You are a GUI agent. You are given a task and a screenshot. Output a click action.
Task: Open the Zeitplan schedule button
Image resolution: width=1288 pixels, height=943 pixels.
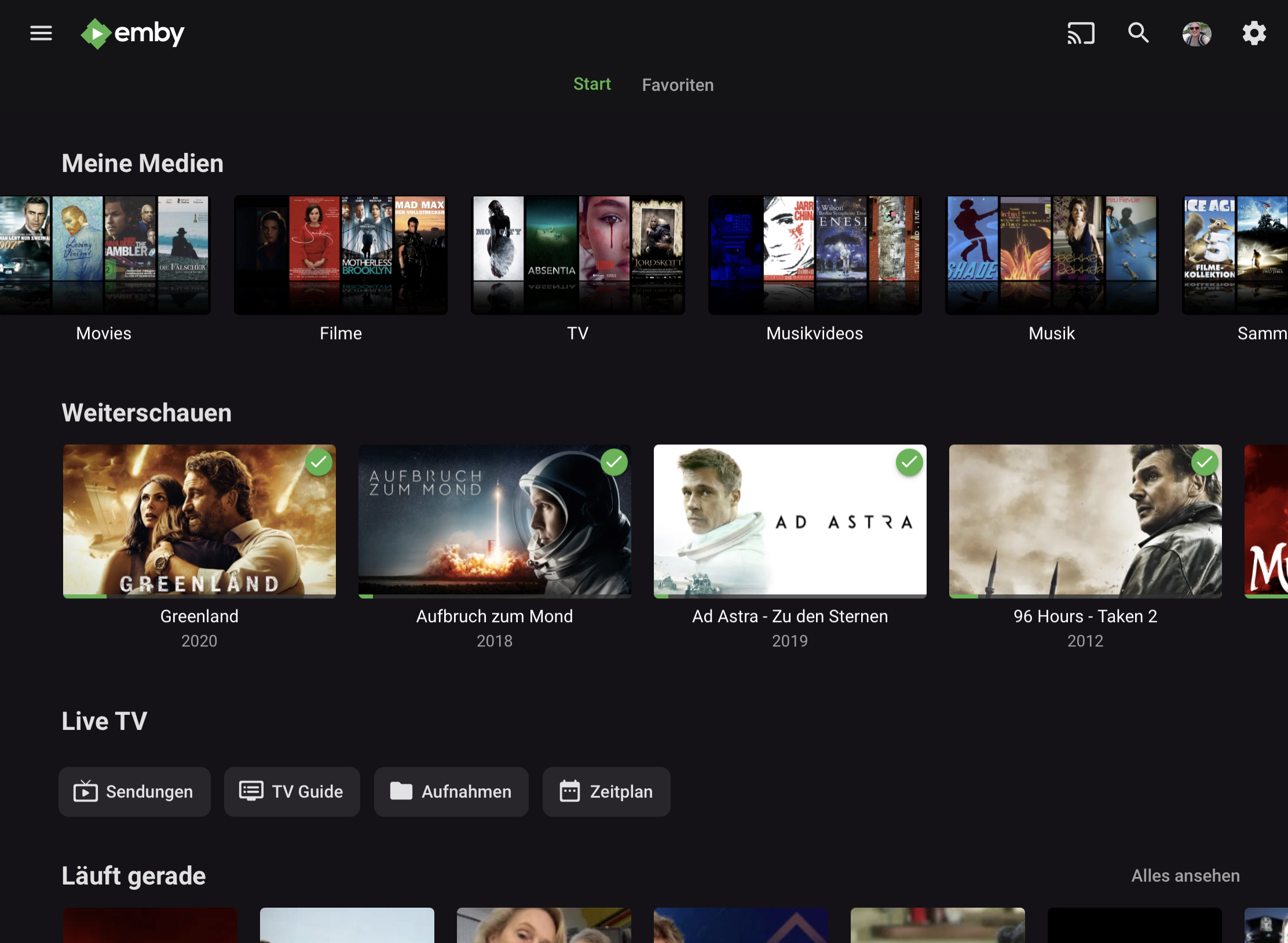coord(606,792)
